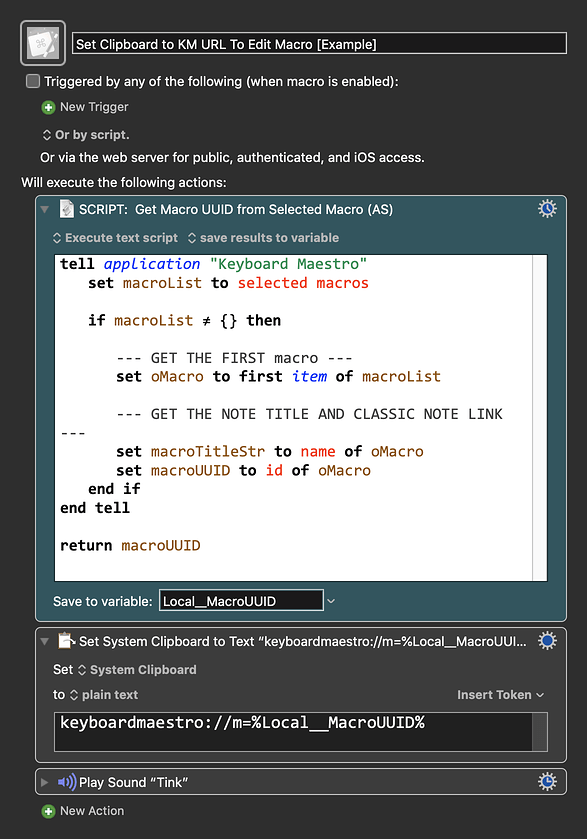The height and width of the screenshot is (839, 587).
Task: Open the 'Execute text script' popup
Action: coord(115,238)
